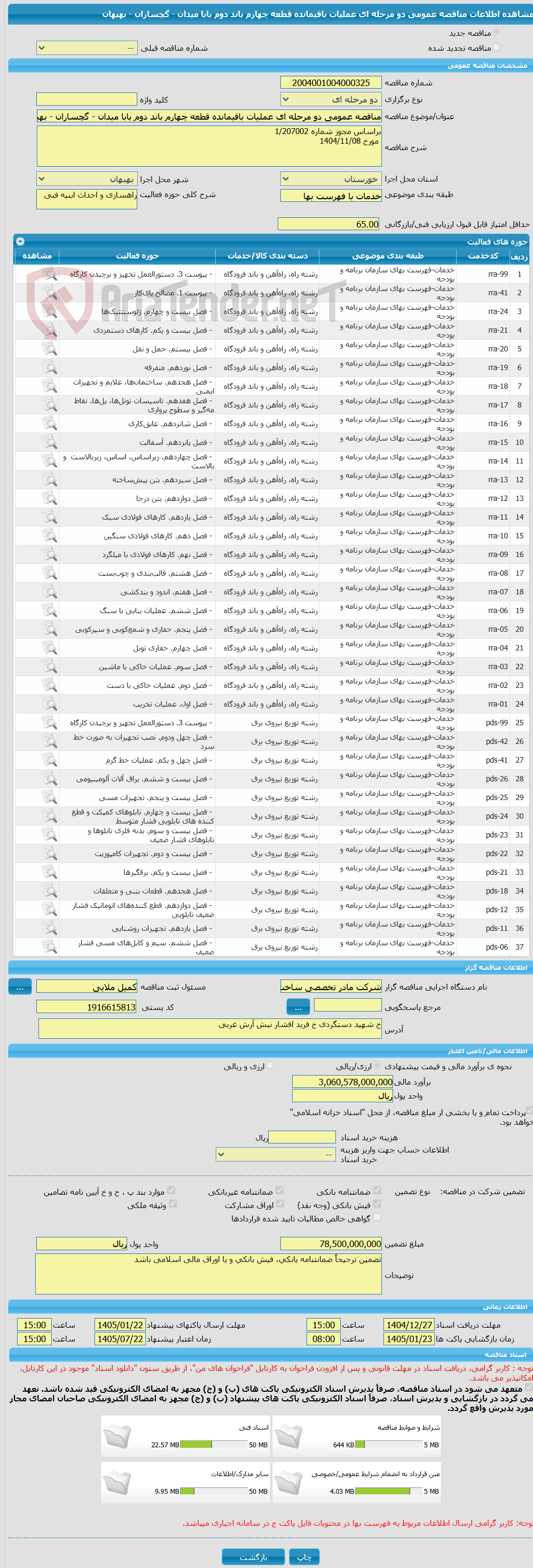The height and width of the screenshot is (1568, 533).
Task: Toggle پرداخت از محل اسناد خزانه checkbox
Action: click(529, 1111)
